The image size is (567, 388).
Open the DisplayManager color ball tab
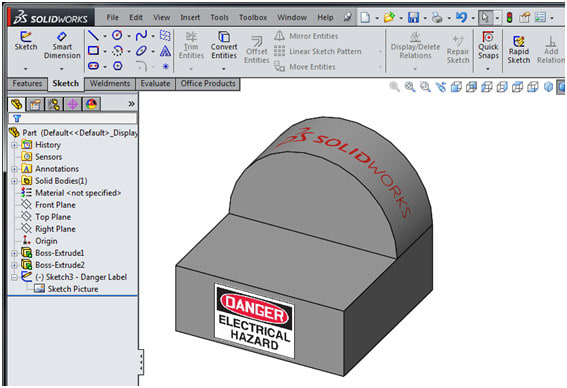point(91,105)
